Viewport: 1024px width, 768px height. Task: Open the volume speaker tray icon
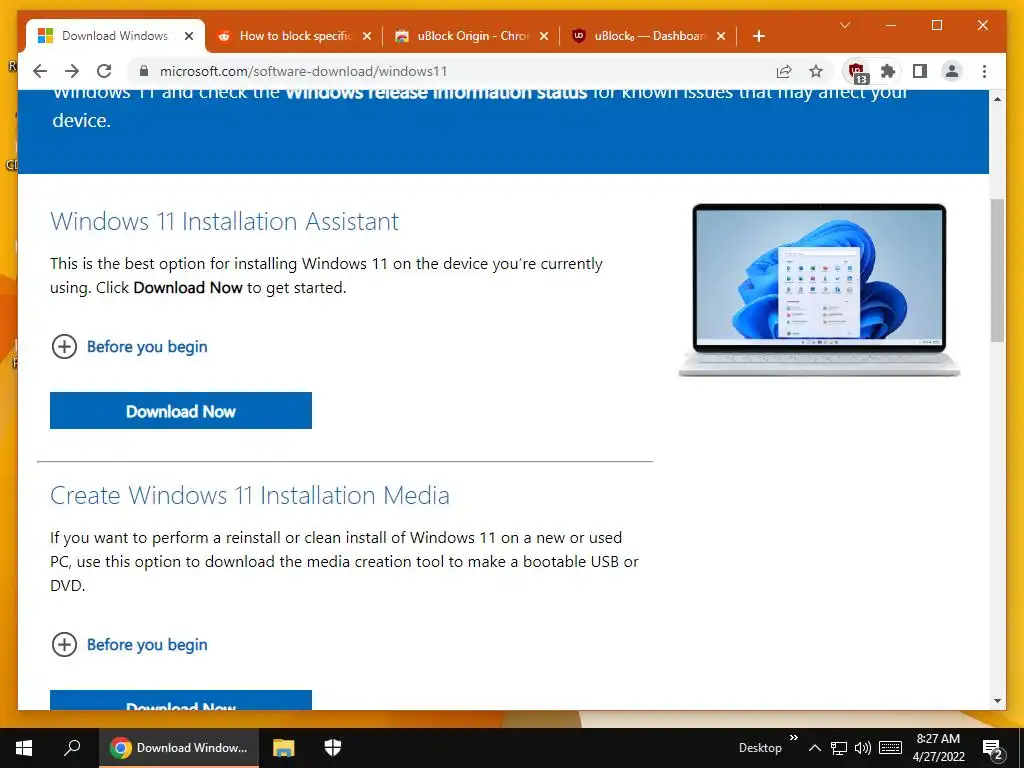click(863, 748)
